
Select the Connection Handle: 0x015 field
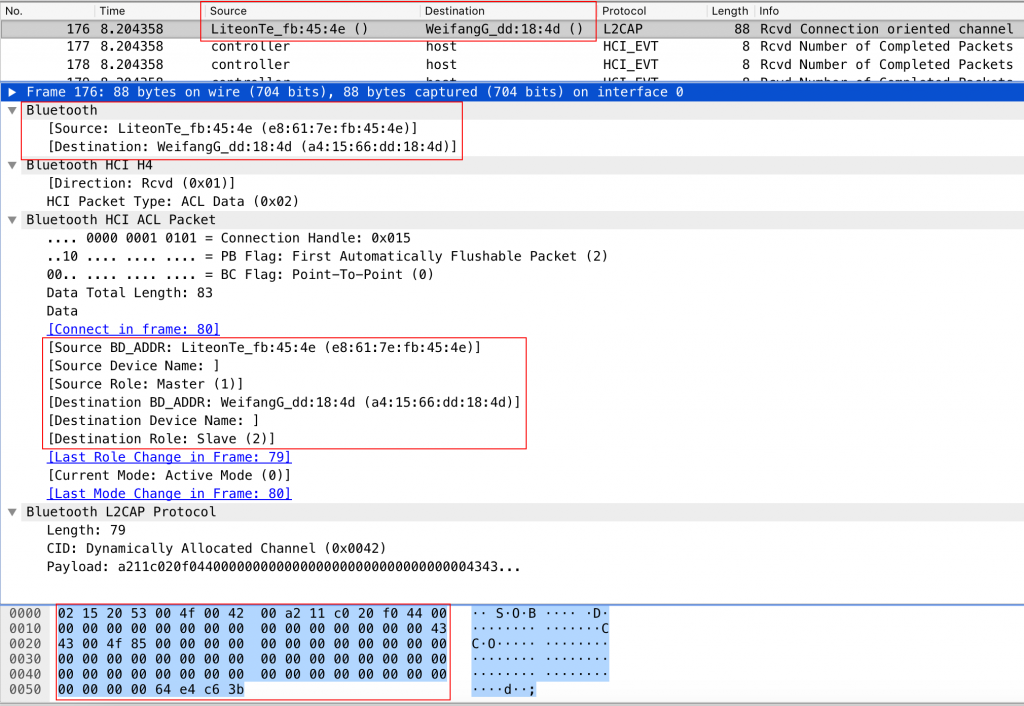(x=228, y=238)
